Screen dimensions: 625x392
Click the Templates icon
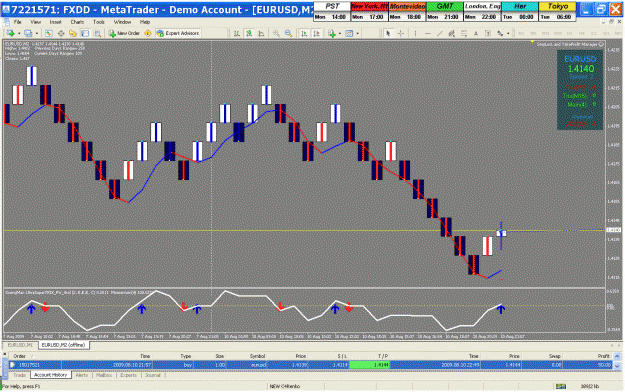349,33
